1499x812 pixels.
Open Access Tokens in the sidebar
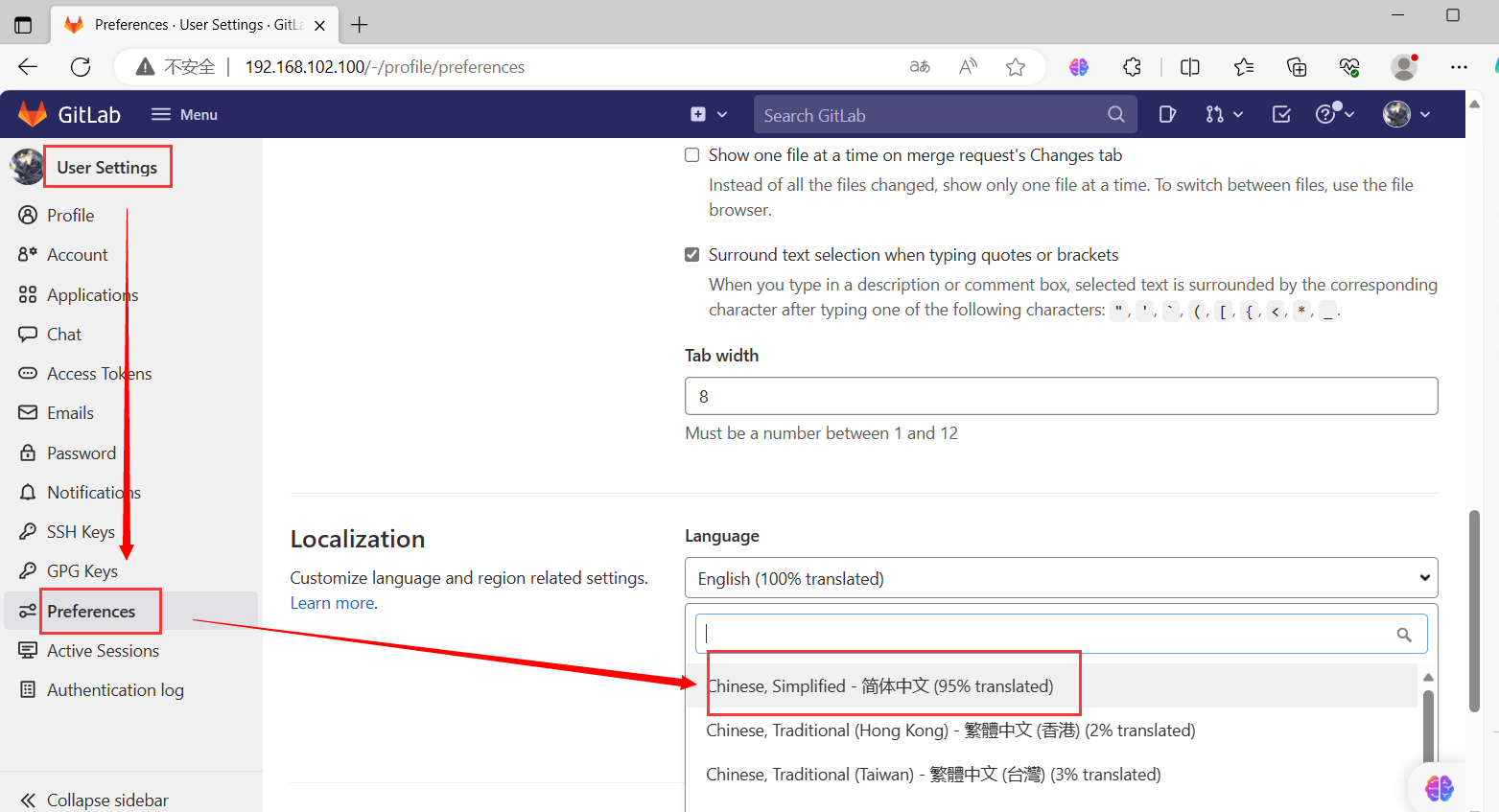[x=99, y=373]
